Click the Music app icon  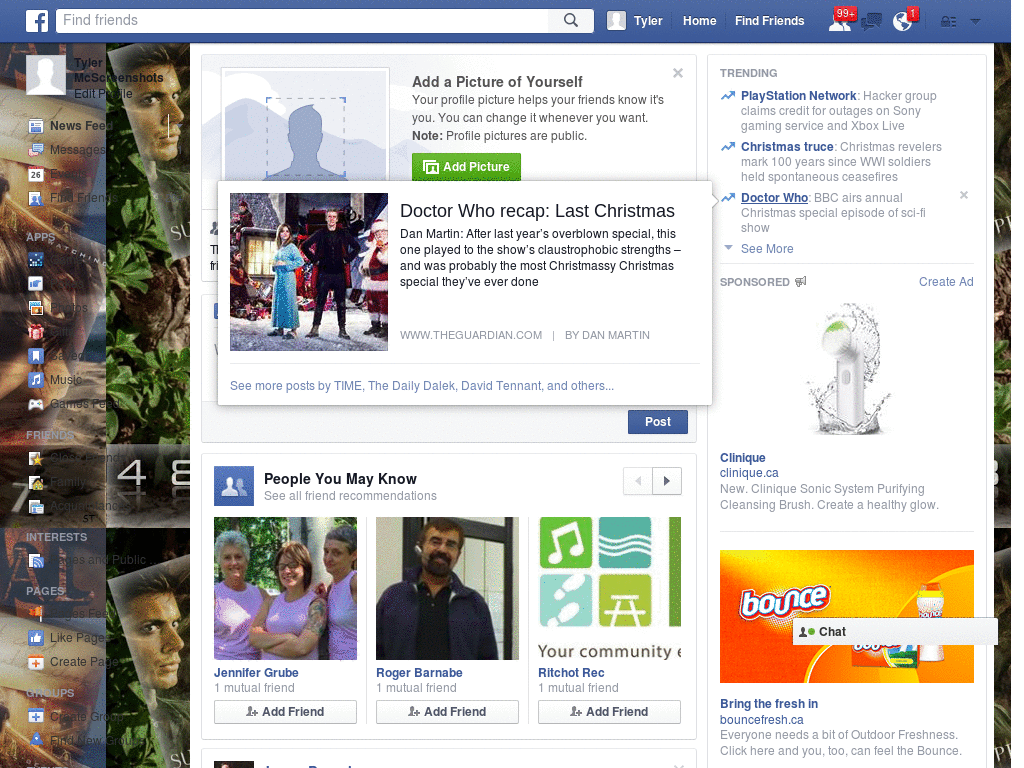pos(36,380)
